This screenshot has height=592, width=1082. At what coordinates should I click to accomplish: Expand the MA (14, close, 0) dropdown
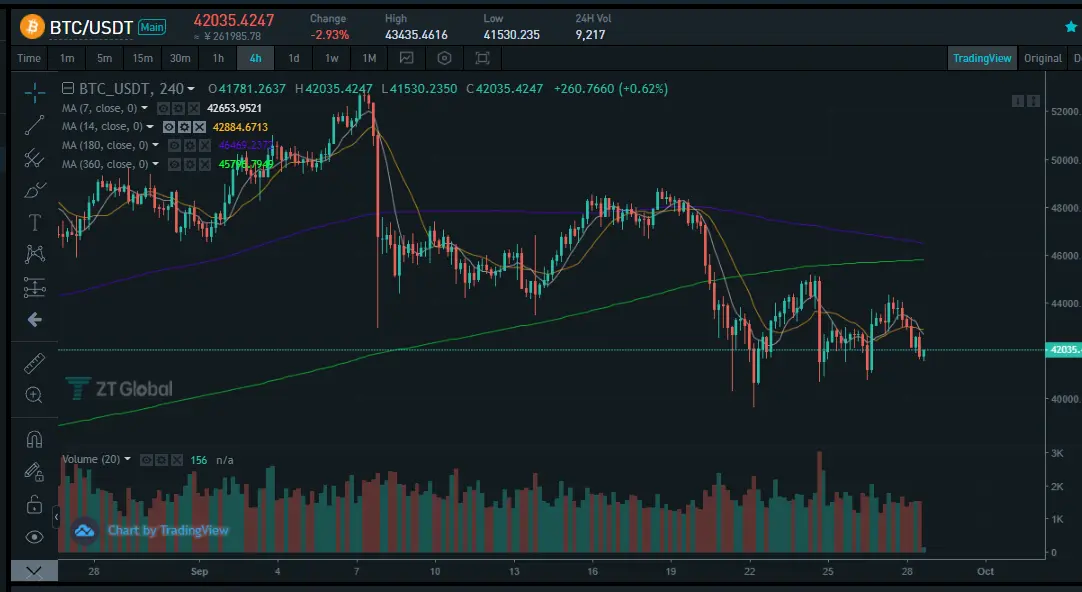(x=150, y=127)
